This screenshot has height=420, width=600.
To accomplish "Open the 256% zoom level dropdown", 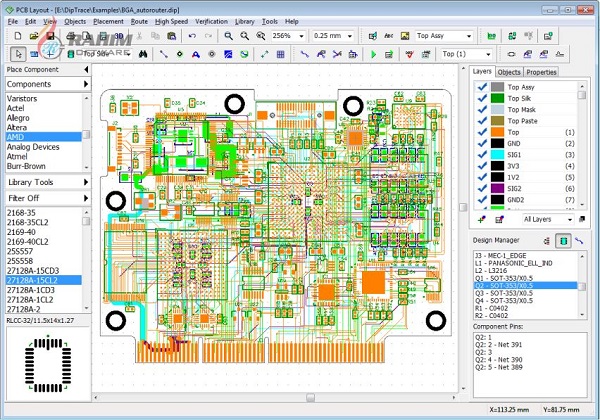I will click(x=299, y=36).
